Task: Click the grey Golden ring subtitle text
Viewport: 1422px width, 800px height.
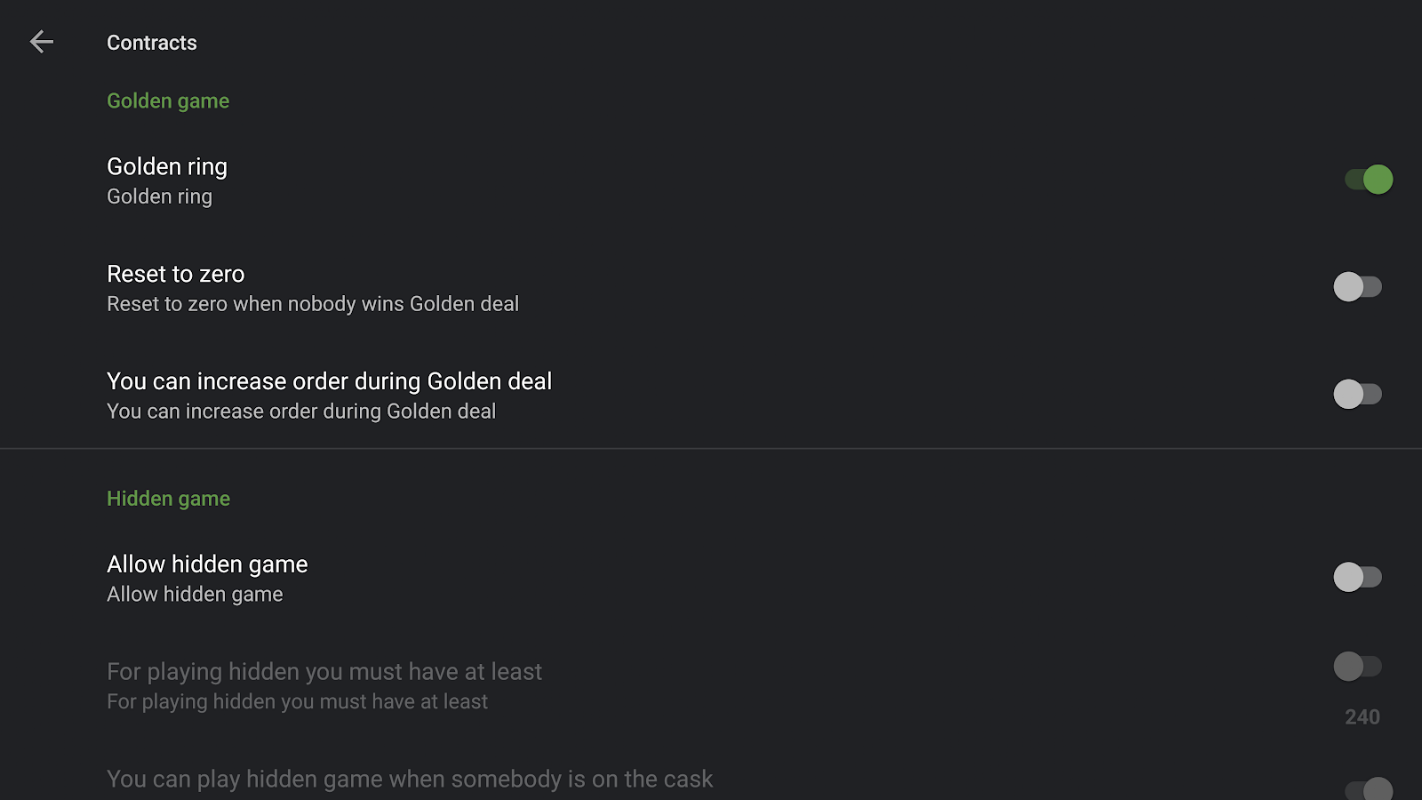Action: click(x=160, y=197)
